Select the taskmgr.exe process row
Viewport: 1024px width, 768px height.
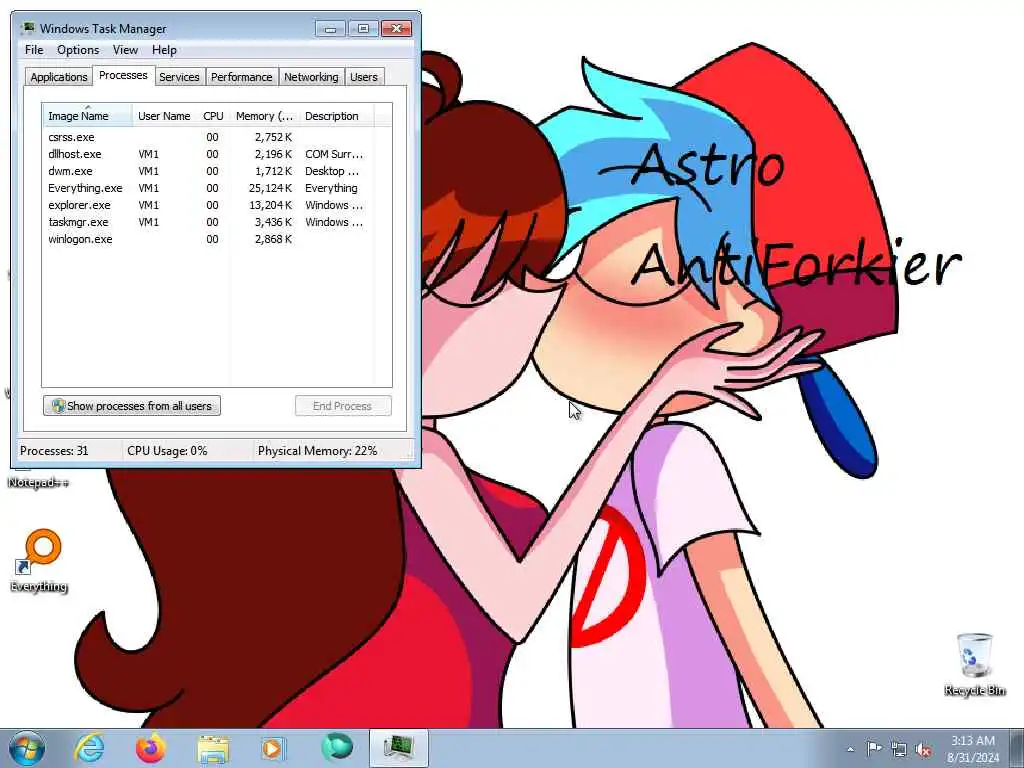[209, 222]
